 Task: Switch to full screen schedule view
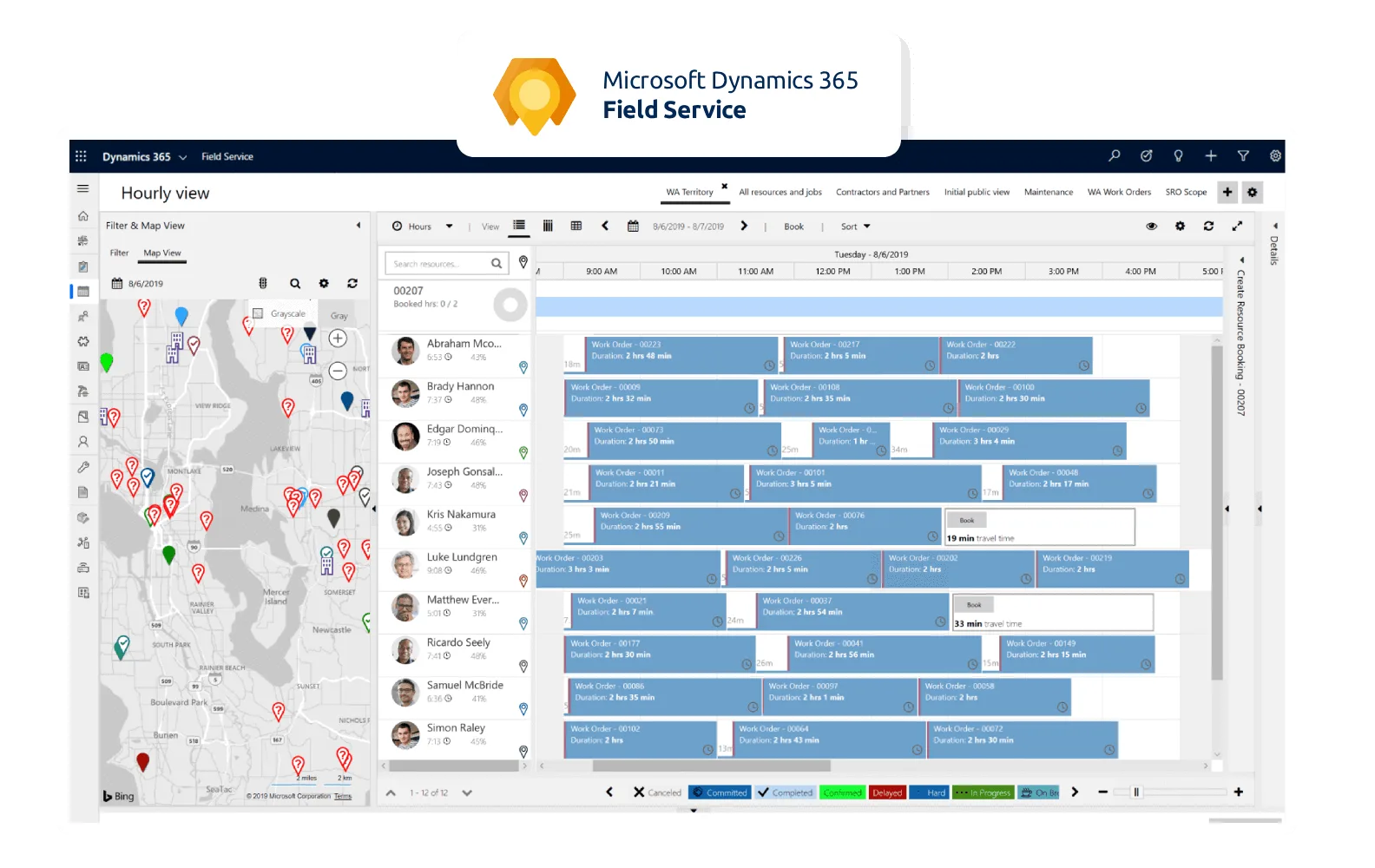tap(1237, 227)
